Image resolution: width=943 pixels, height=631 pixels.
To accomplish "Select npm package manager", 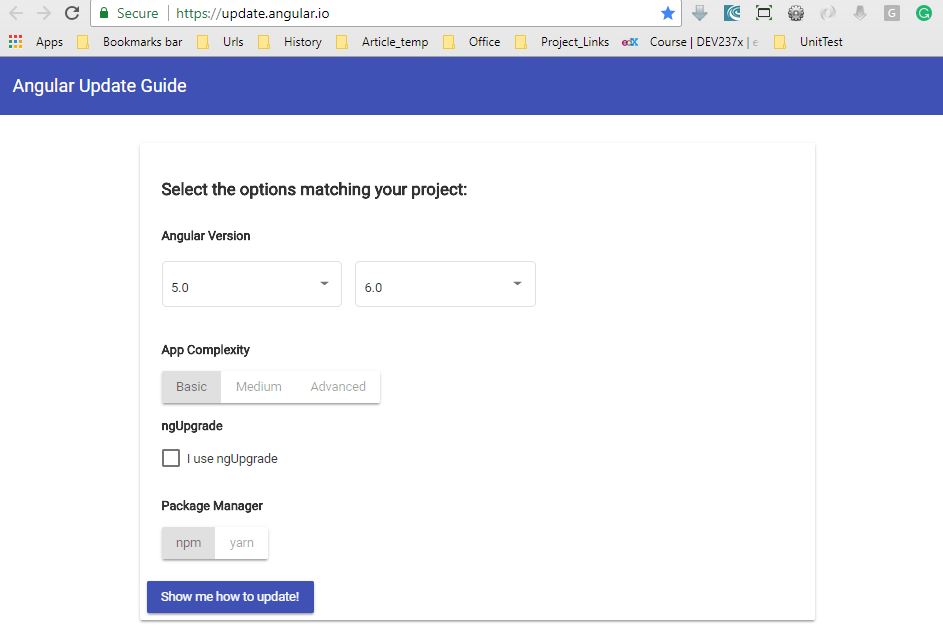I will pos(188,543).
